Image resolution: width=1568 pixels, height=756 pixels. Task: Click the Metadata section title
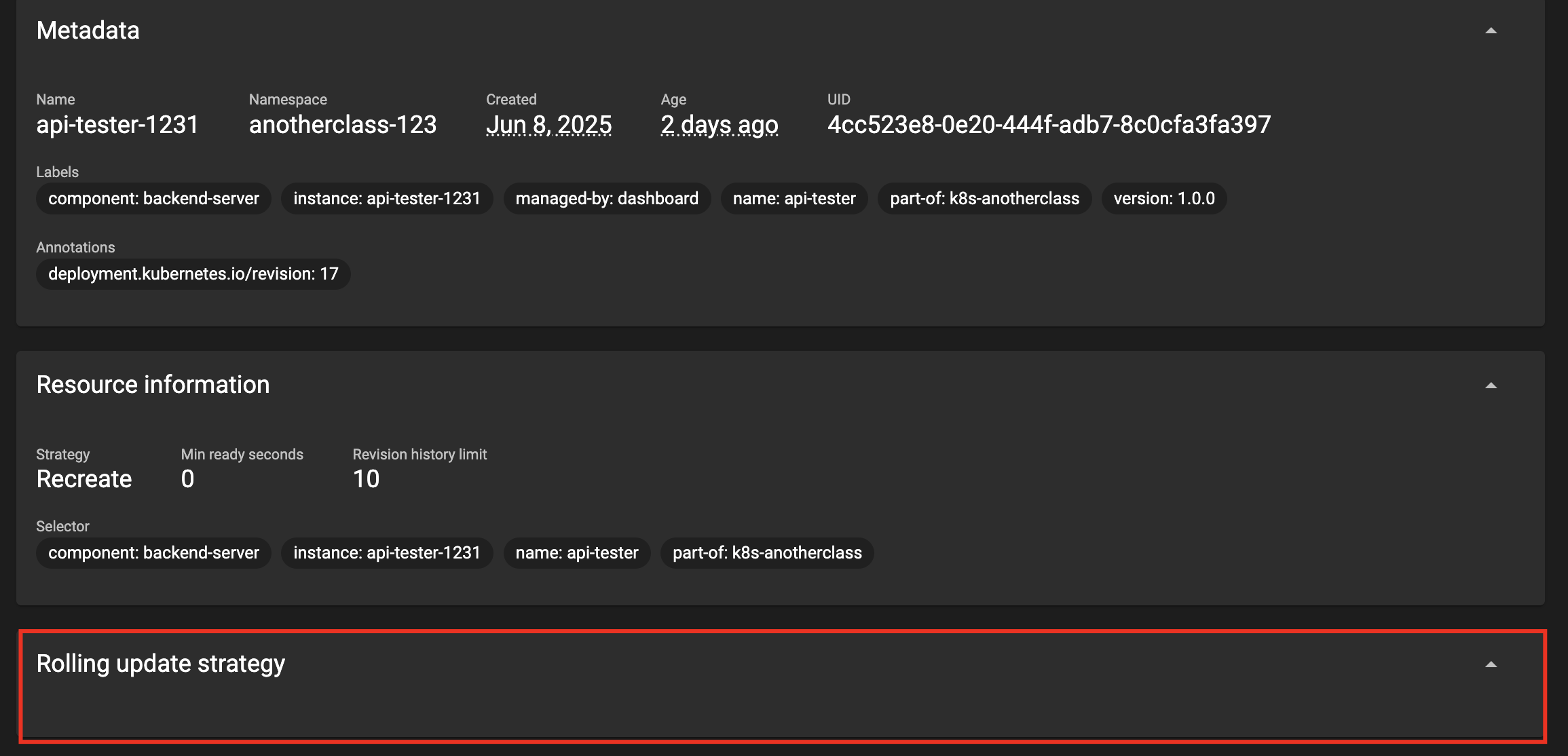88,31
